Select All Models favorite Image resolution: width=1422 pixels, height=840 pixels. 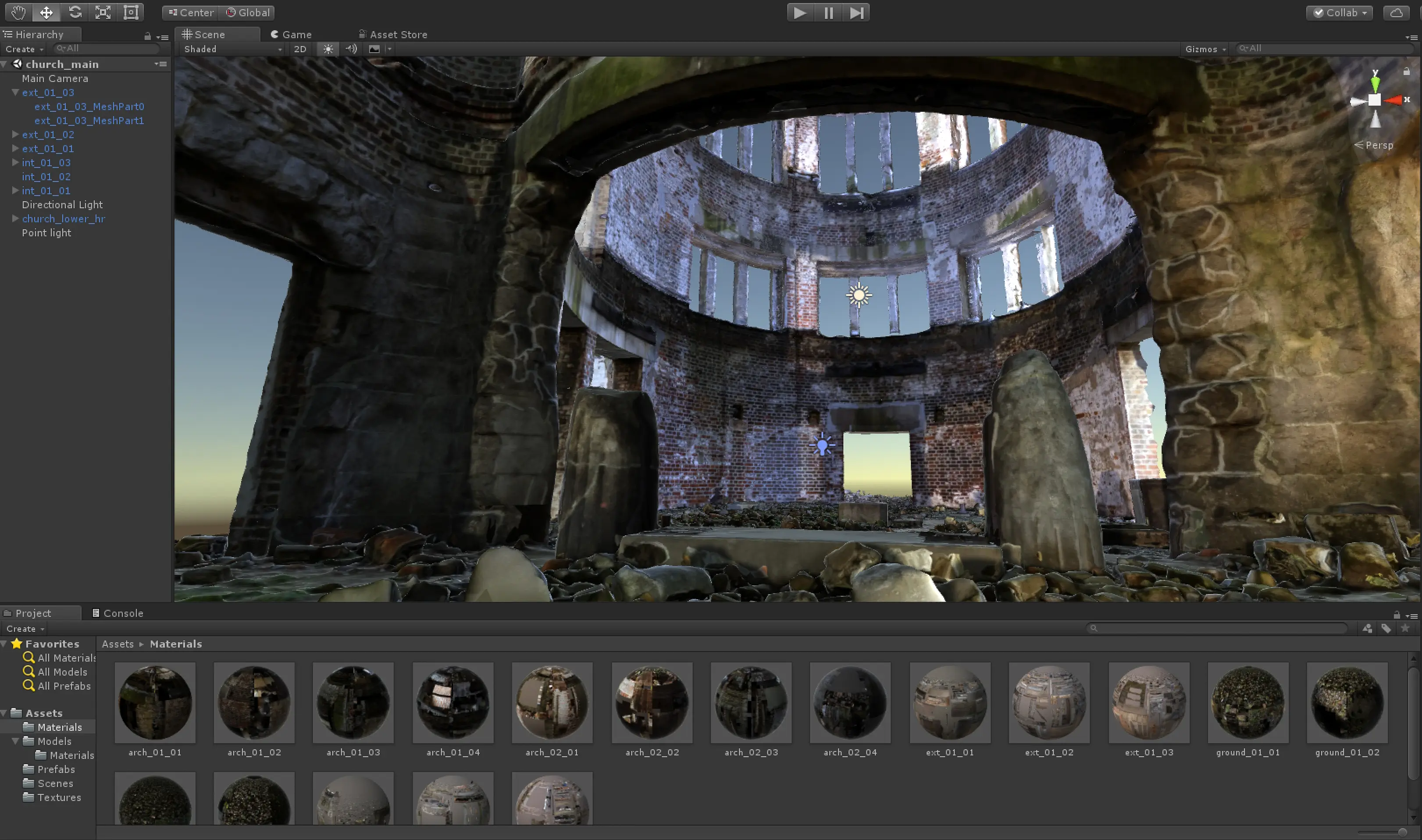(x=55, y=672)
